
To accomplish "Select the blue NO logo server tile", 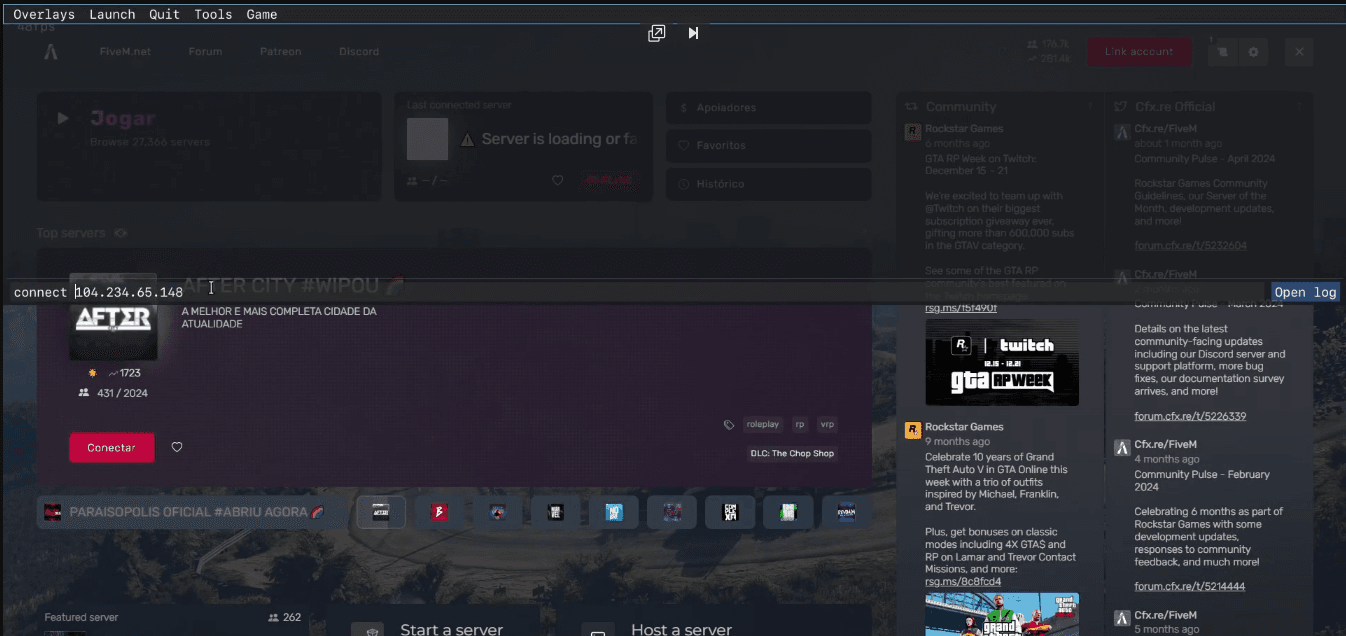I will (613, 512).
